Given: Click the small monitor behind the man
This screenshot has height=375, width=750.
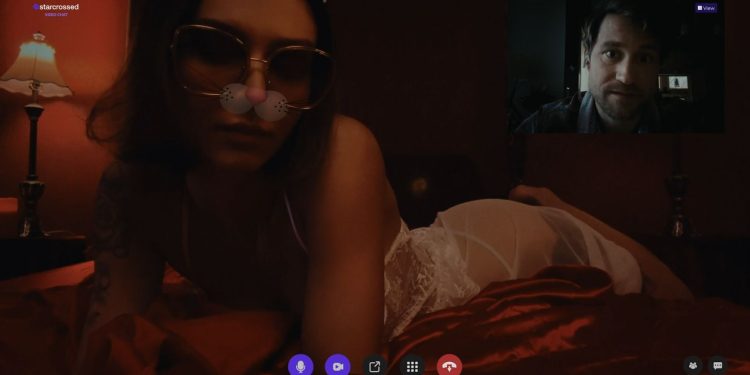Looking at the screenshot, I should 676,83.
